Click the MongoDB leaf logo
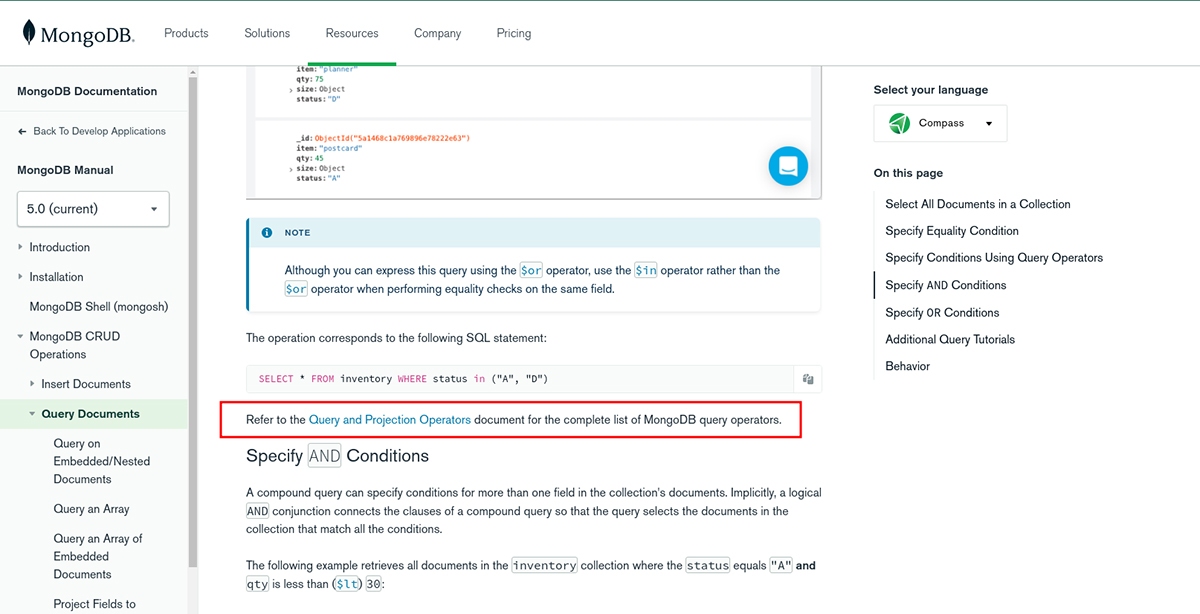Viewport: 1200px width, 614px height. [x=29, y=33]
